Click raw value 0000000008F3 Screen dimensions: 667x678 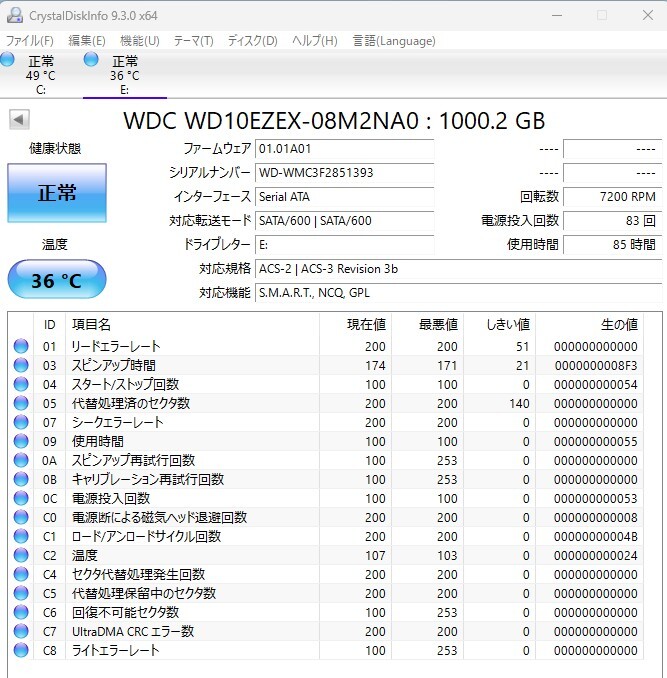(x=596, y=366)
